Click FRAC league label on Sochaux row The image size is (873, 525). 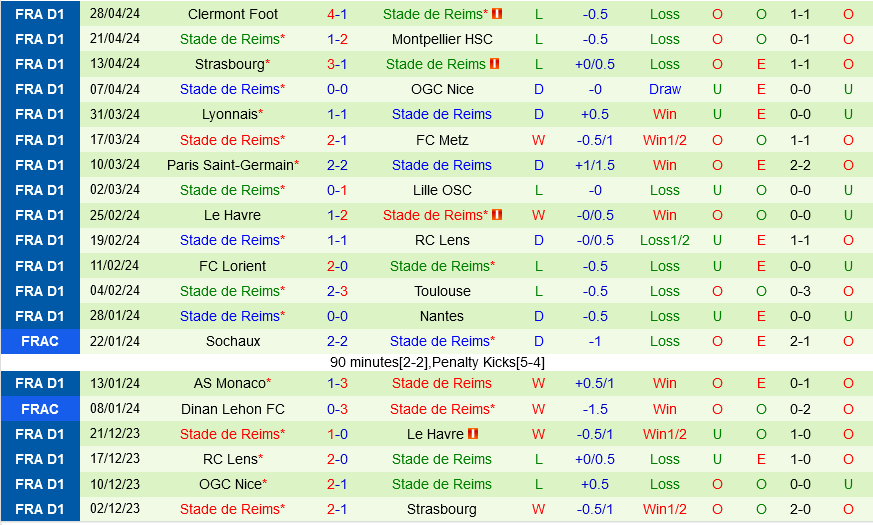(39, 341)
